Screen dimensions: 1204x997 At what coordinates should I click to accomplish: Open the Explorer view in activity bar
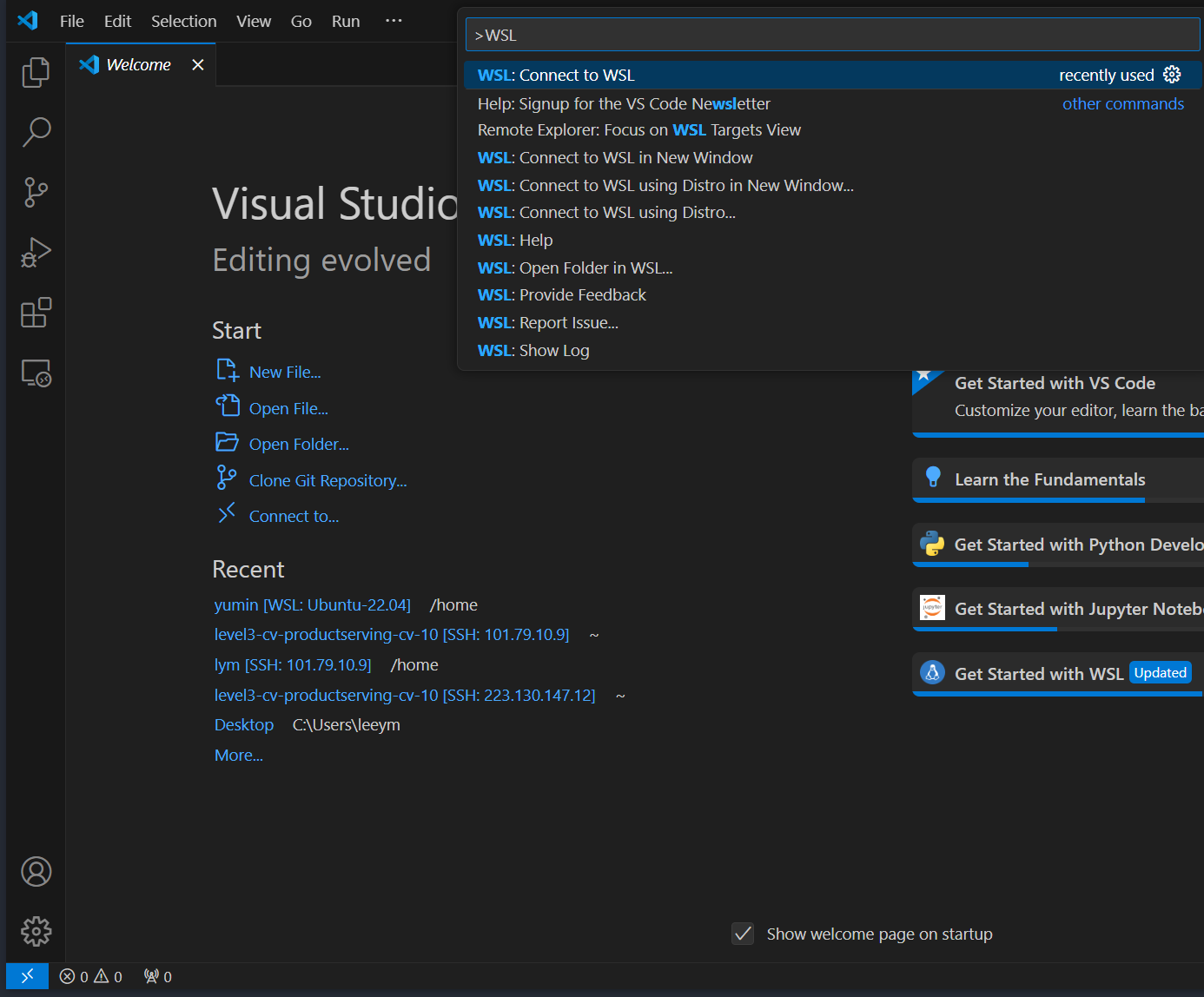(36, 72)
